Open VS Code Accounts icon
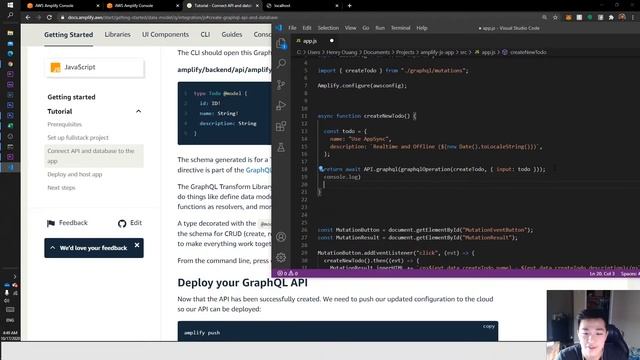This screenshot has width=640, height=360. (x=281, y=236)
